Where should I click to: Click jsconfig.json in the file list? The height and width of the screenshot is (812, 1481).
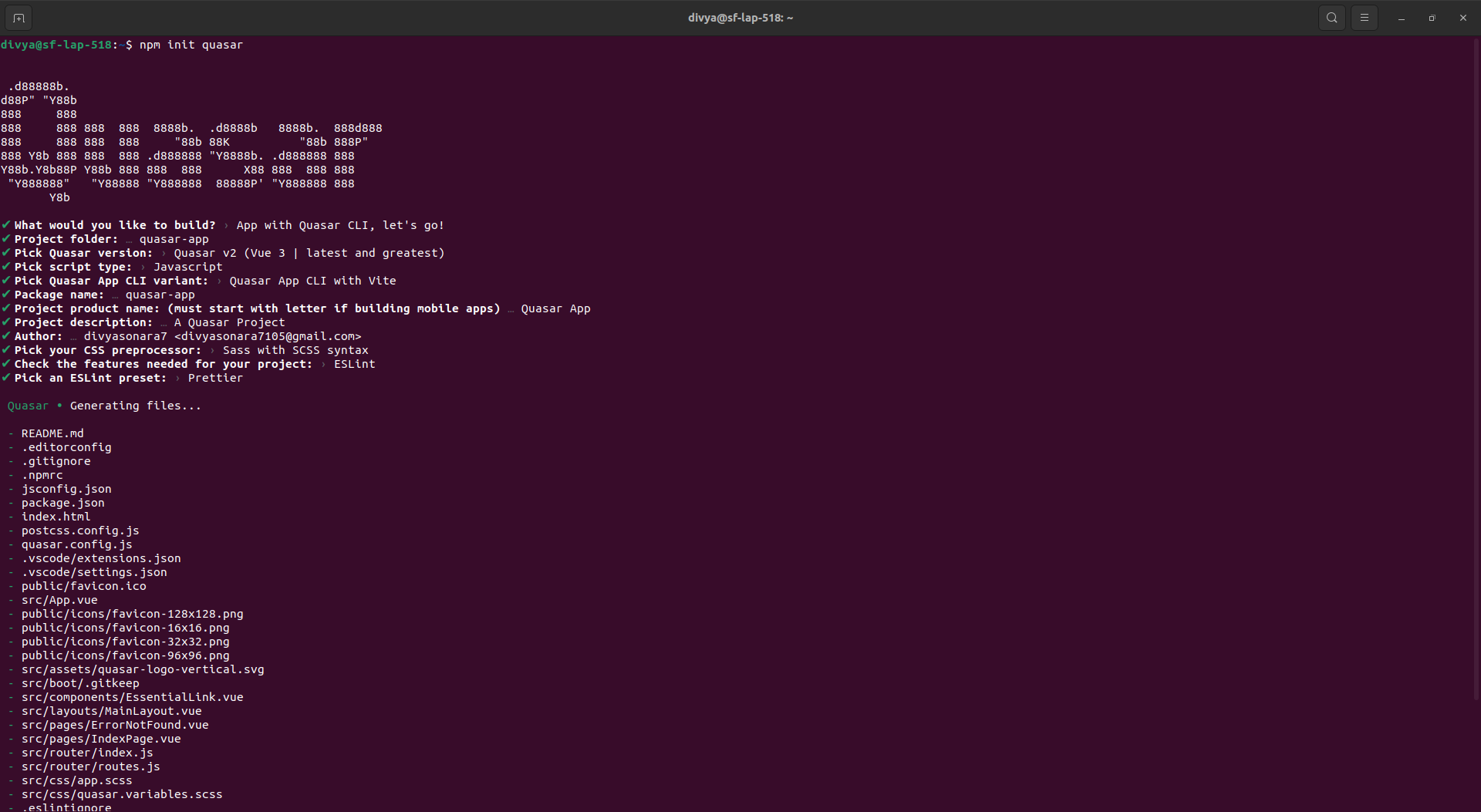point(66,490)
